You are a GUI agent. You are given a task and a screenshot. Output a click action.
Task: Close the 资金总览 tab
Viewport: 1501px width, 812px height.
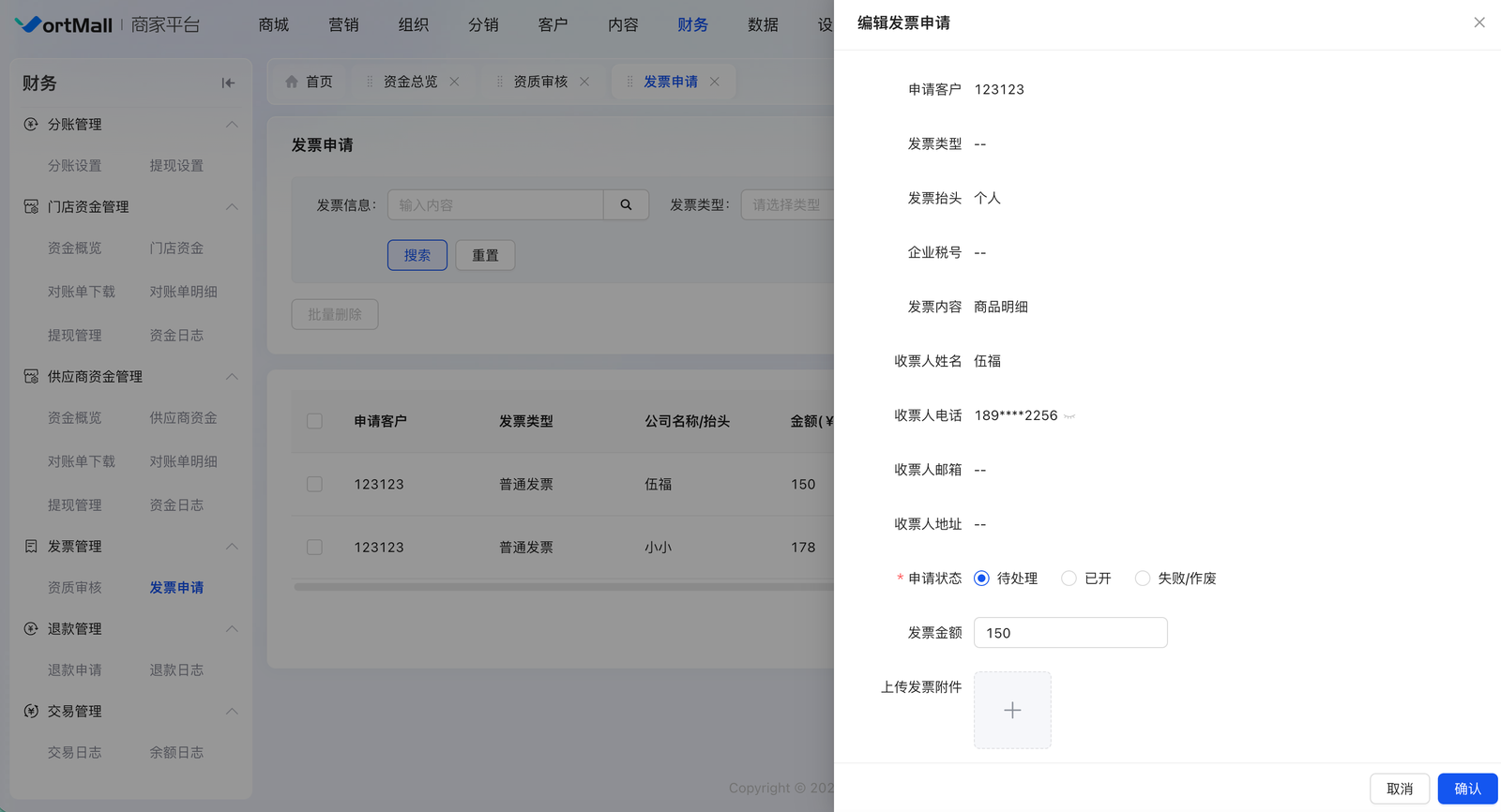point(455,82)
